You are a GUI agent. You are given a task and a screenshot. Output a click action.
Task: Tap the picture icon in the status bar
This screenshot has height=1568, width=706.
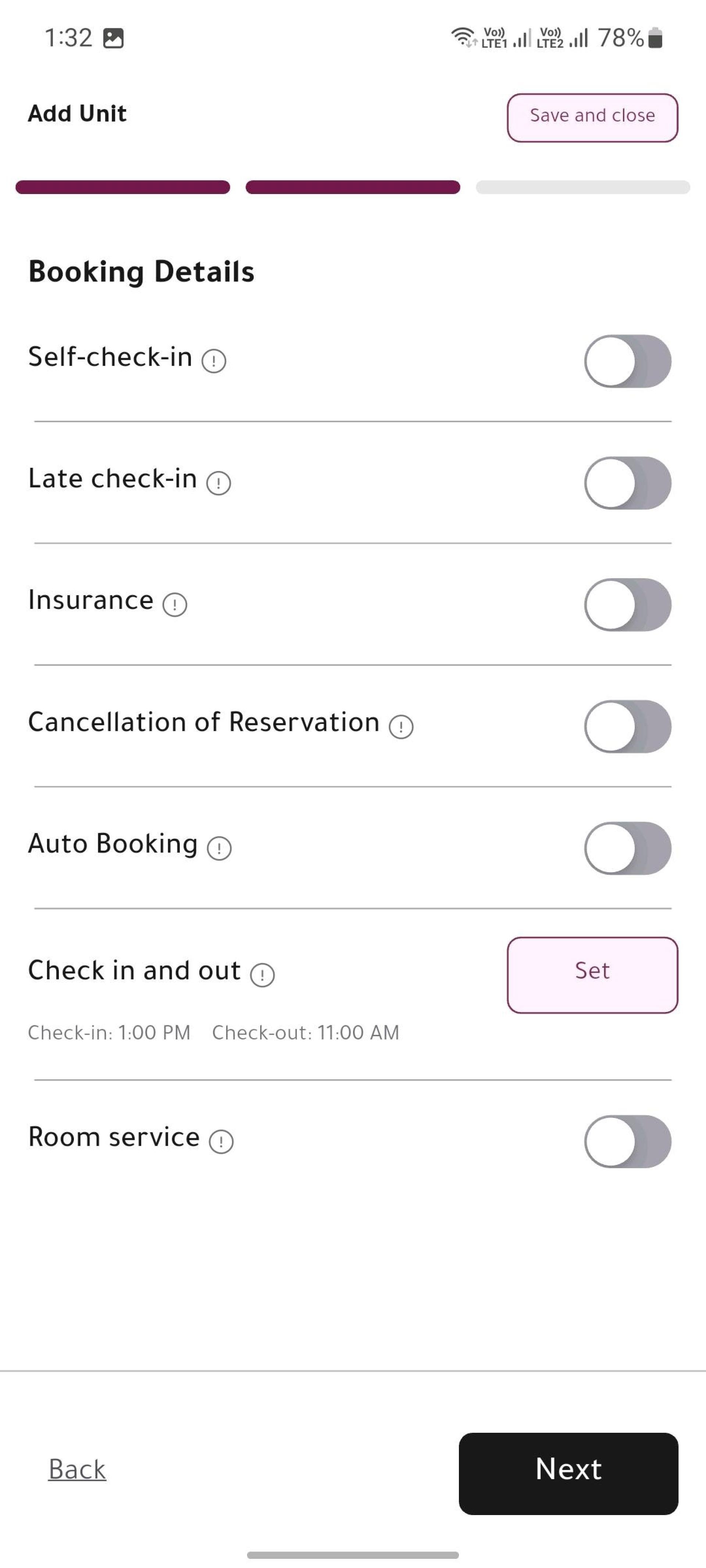[113, 38]
